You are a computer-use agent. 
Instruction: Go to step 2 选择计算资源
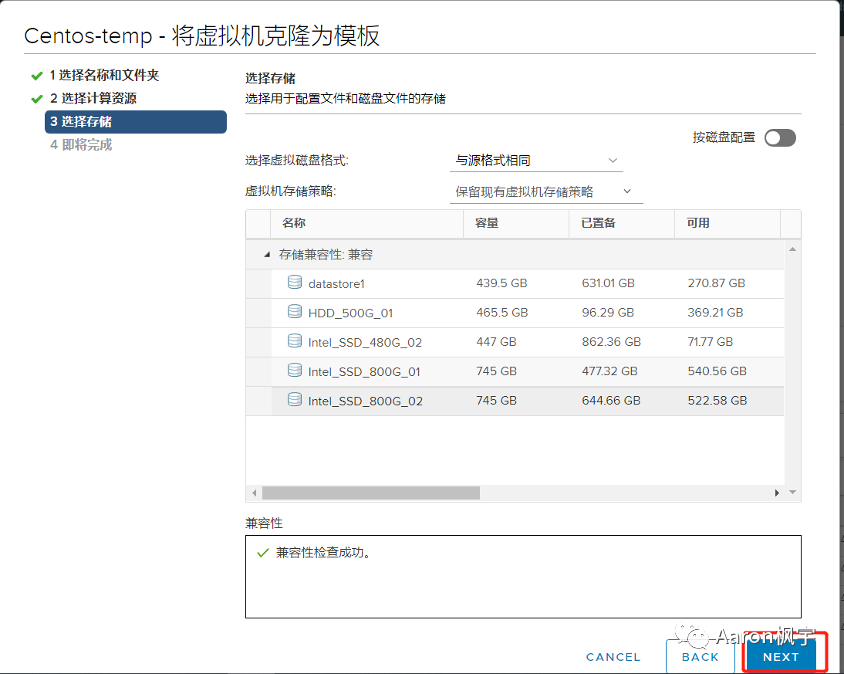click(x=93, y=99)
